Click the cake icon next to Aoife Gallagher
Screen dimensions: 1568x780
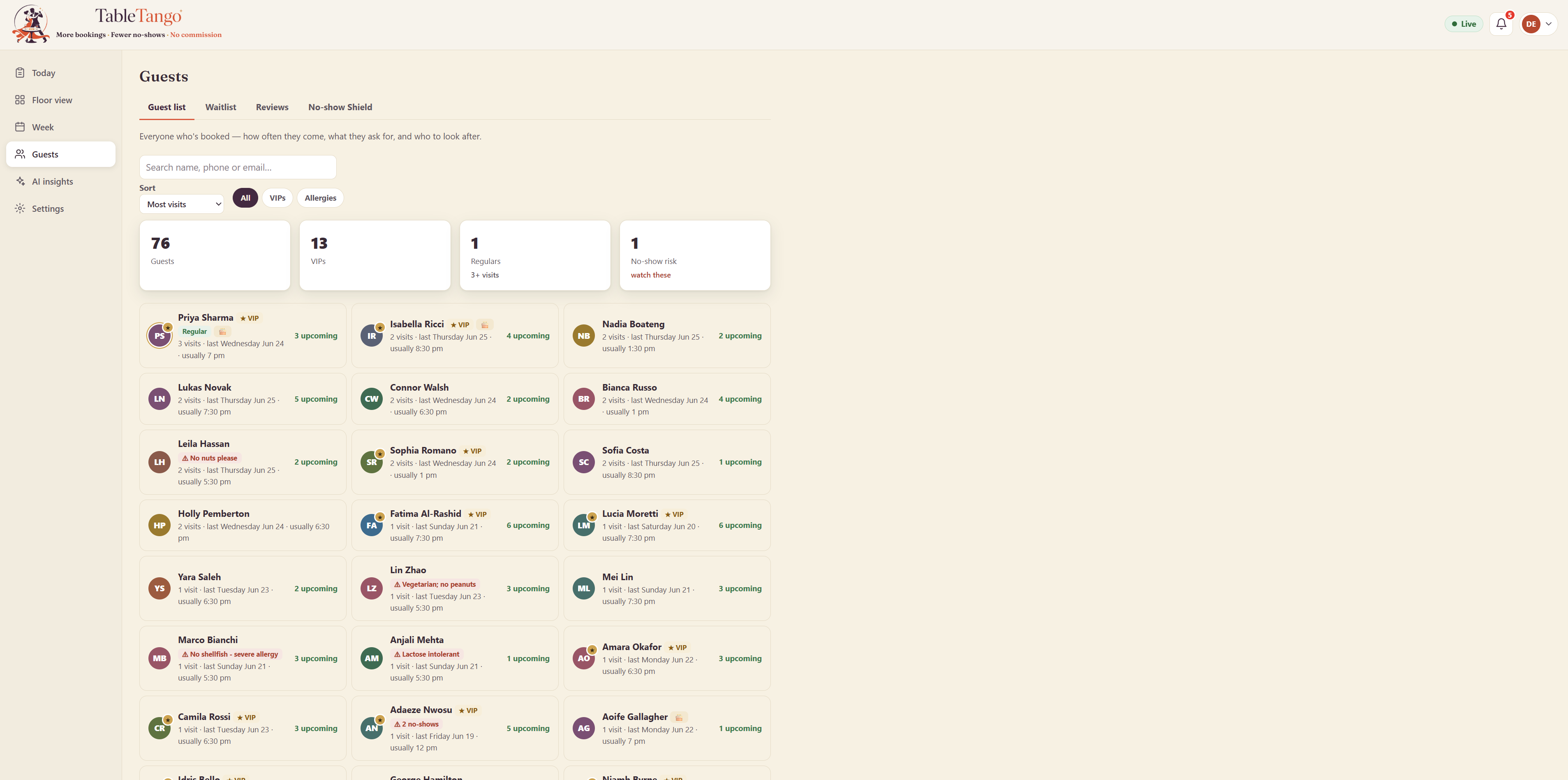pos(679,717)
